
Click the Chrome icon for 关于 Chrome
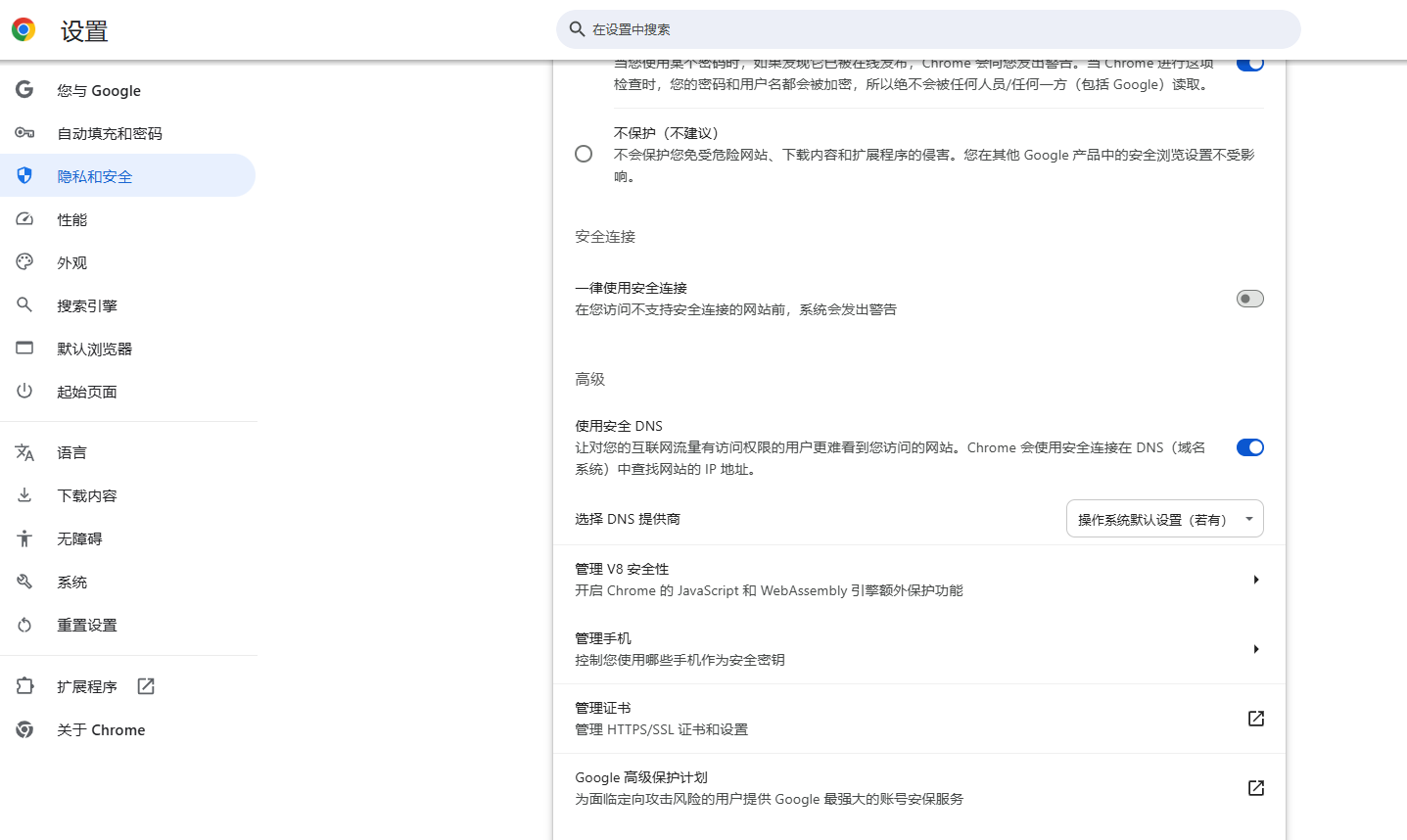point(24,729)
